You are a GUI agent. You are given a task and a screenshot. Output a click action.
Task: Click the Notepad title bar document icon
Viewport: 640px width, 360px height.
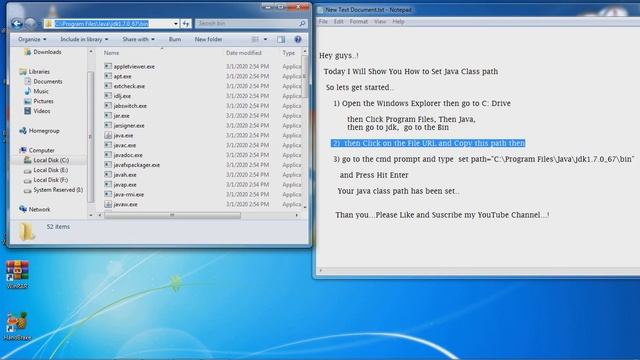click(320, 10)
